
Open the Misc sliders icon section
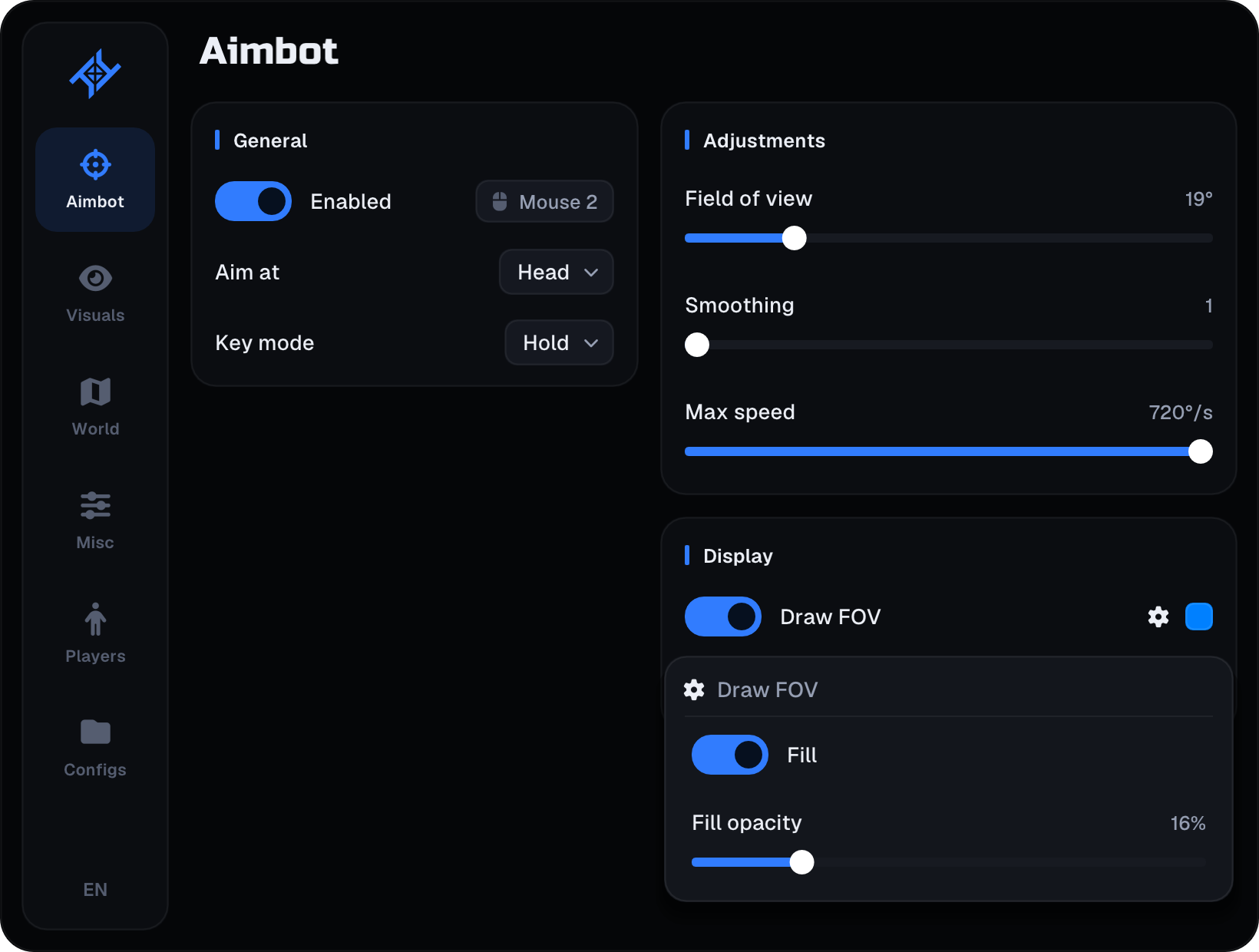tap(95, 505)
